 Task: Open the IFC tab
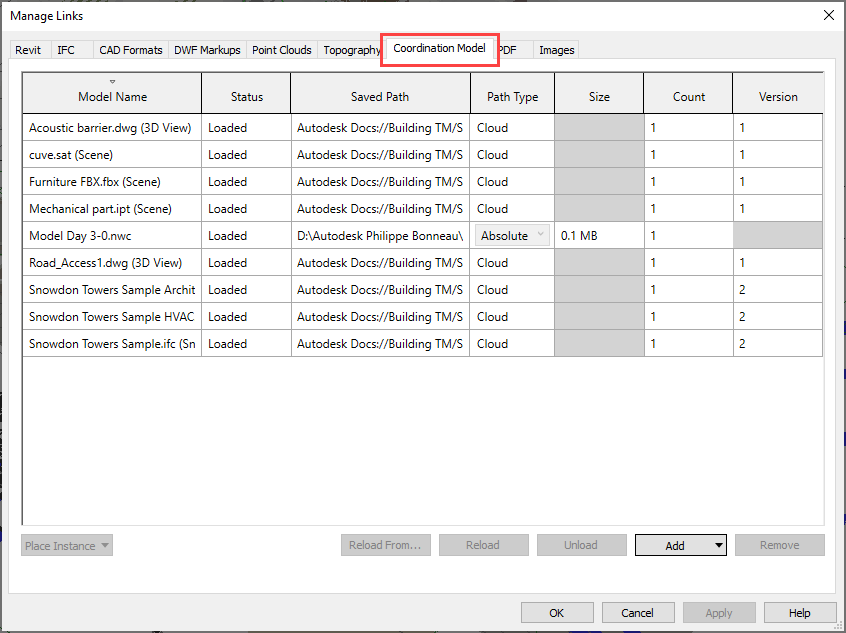click(66, 50)
